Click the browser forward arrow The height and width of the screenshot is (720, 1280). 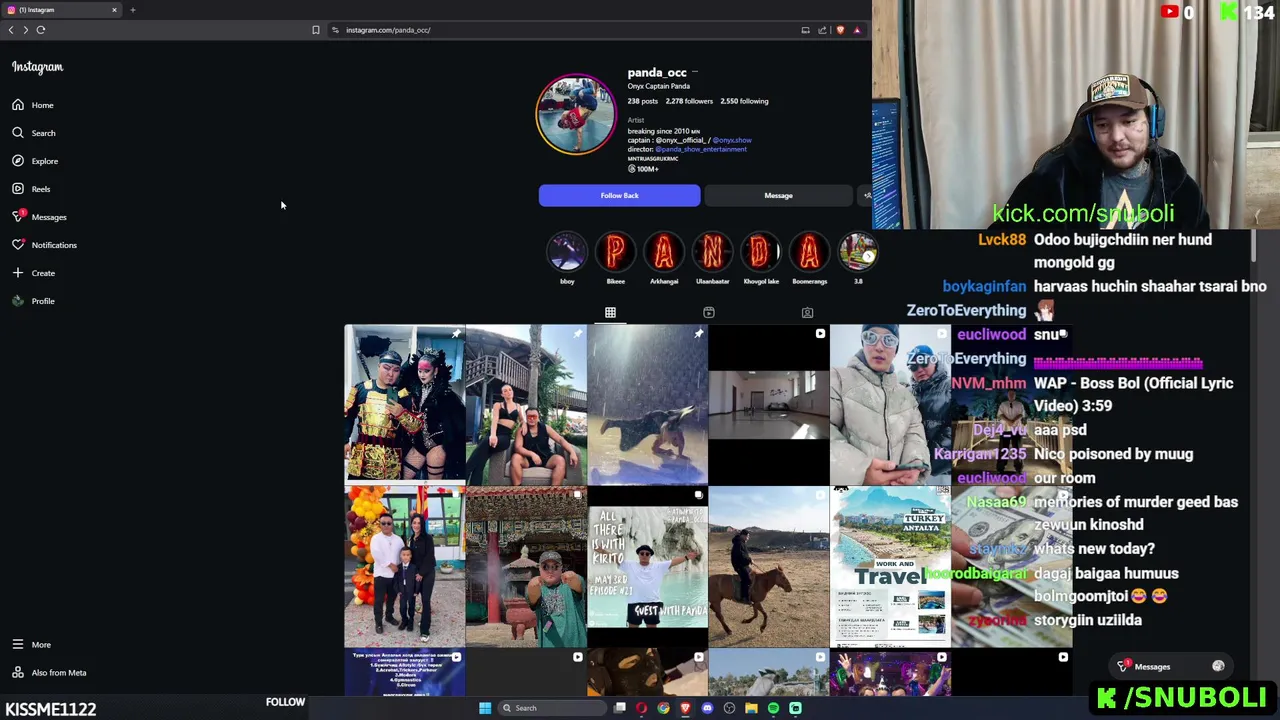[26, 30]
